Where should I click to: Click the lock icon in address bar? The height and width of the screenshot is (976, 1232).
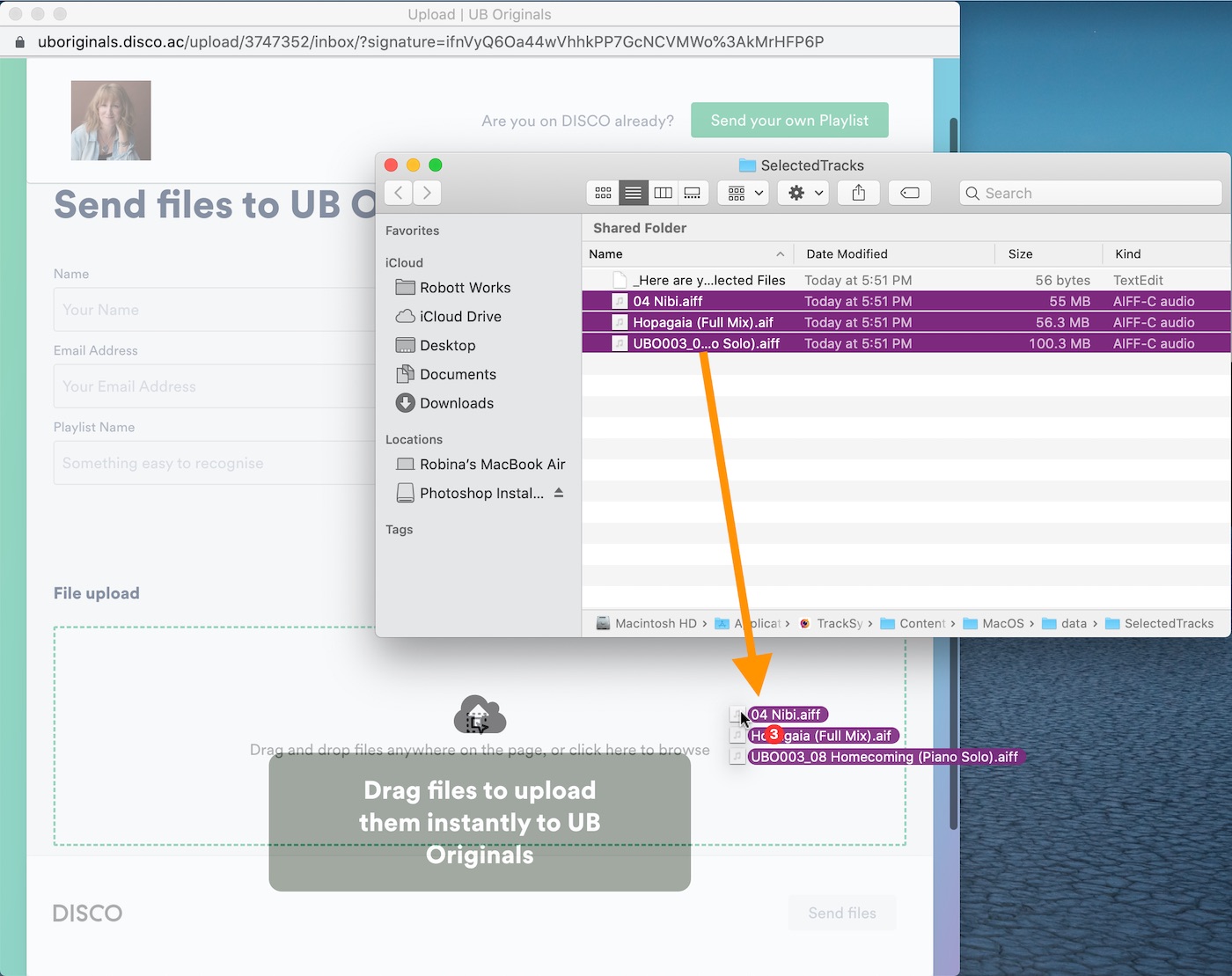[20, 41]
